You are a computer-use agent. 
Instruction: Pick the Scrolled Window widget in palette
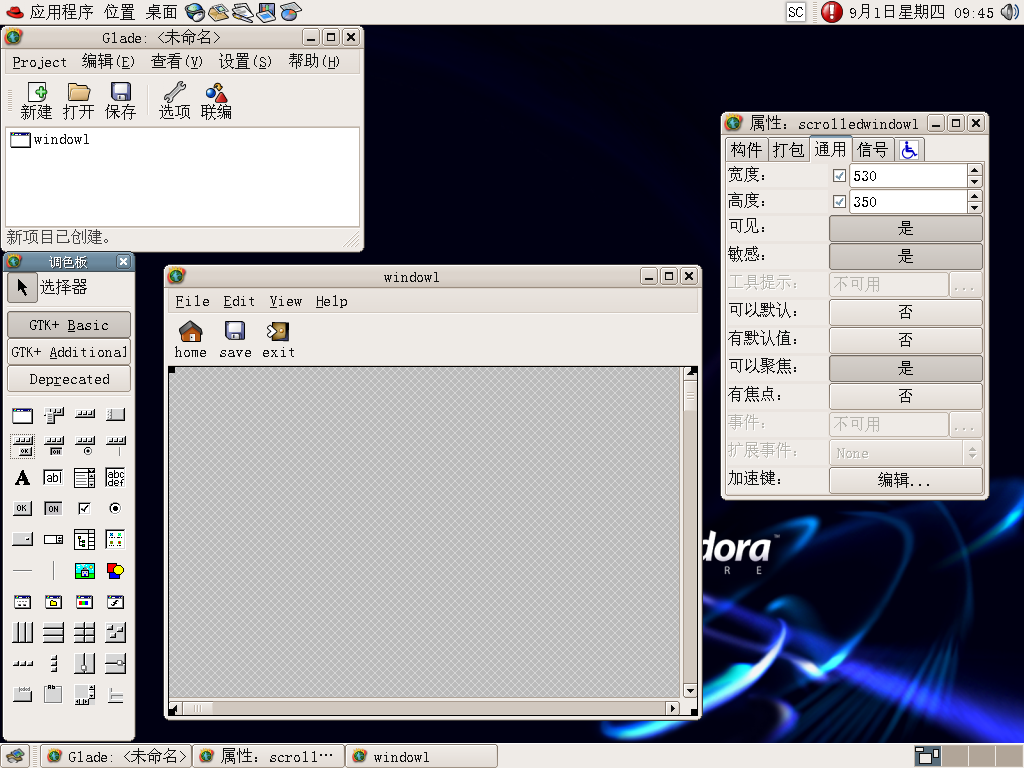[85, 694]
